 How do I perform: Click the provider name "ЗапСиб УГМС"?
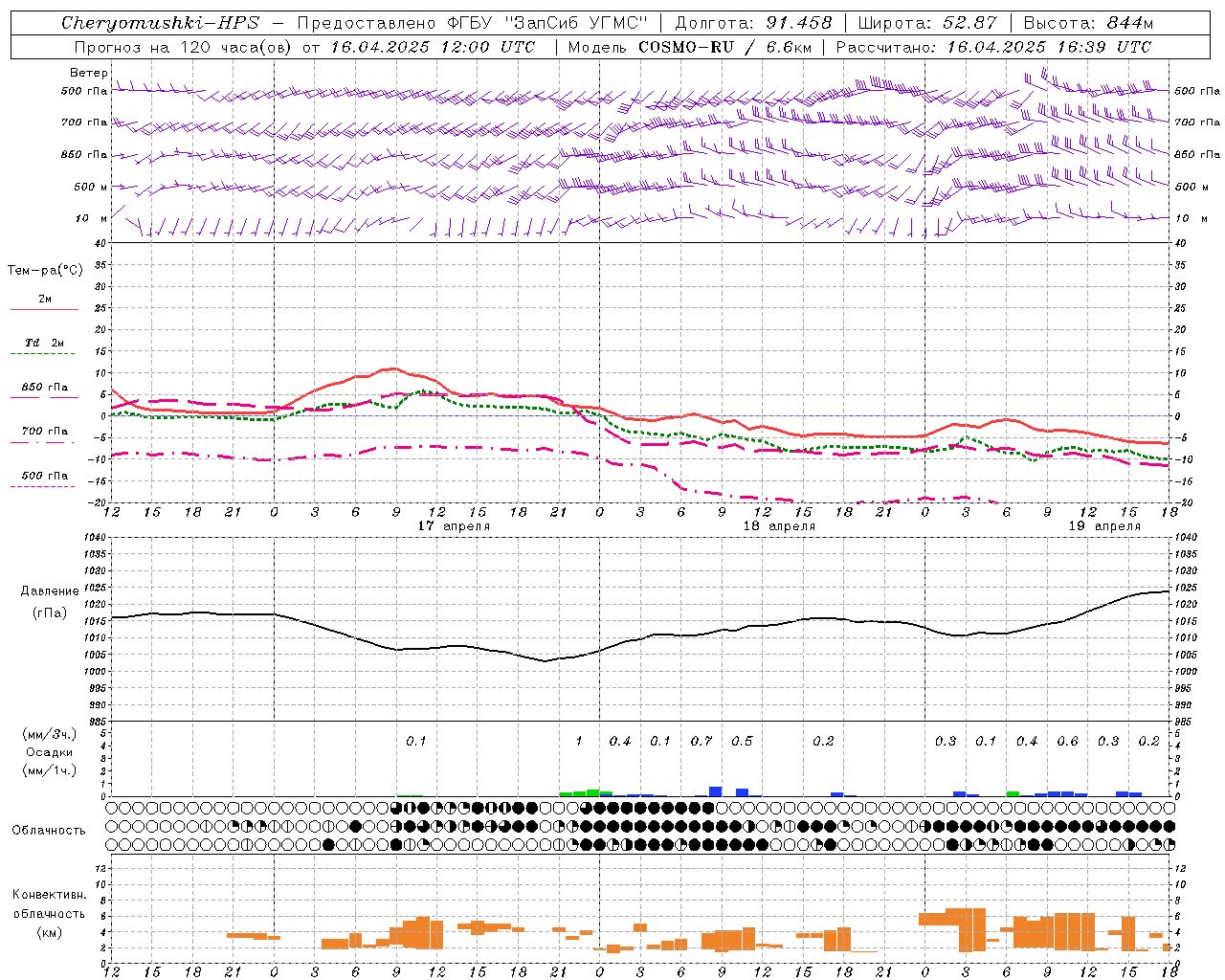pos(576,23)
